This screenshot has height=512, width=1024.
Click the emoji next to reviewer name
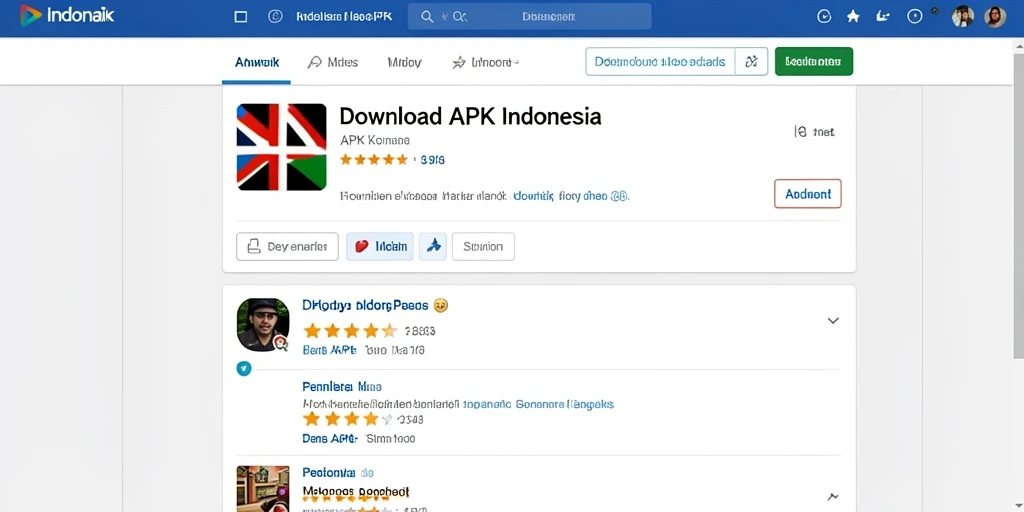point(441,305)
